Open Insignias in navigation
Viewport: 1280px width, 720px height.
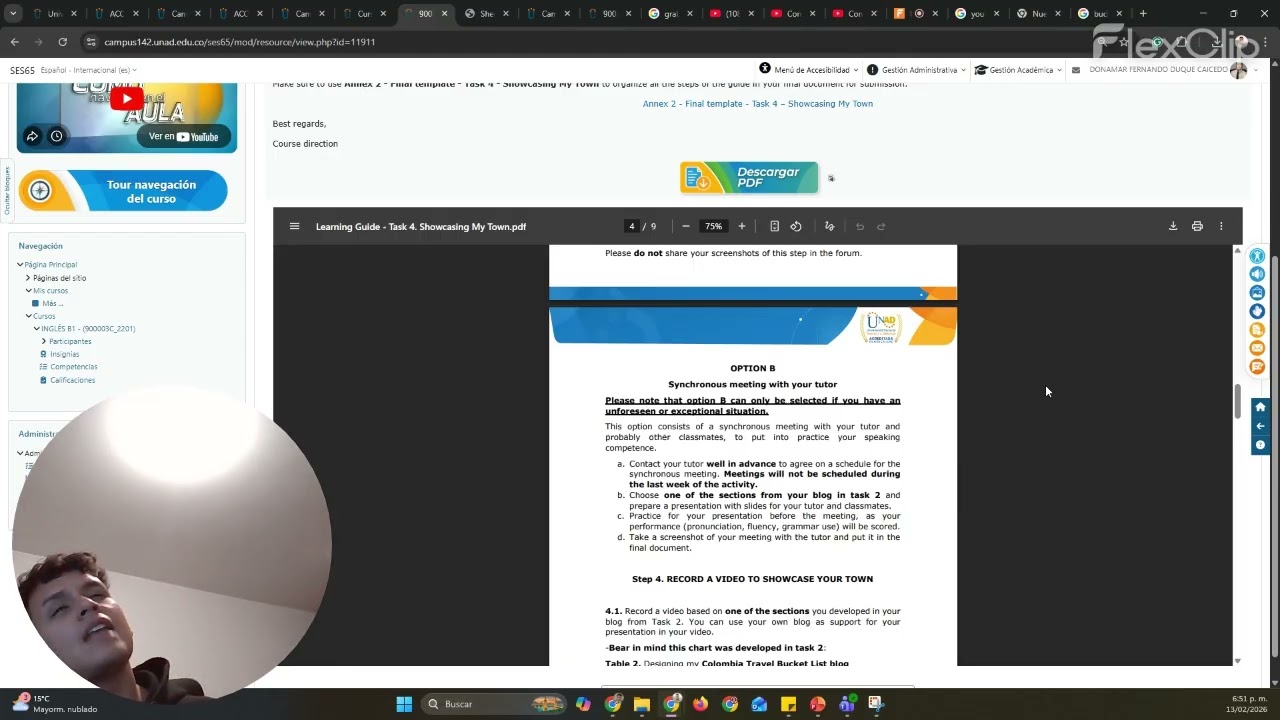[64, 354]
